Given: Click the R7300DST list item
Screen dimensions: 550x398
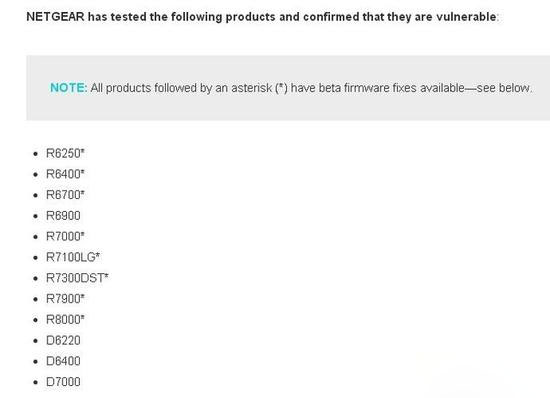Looking at the screenshot, I should coord(77,278).
